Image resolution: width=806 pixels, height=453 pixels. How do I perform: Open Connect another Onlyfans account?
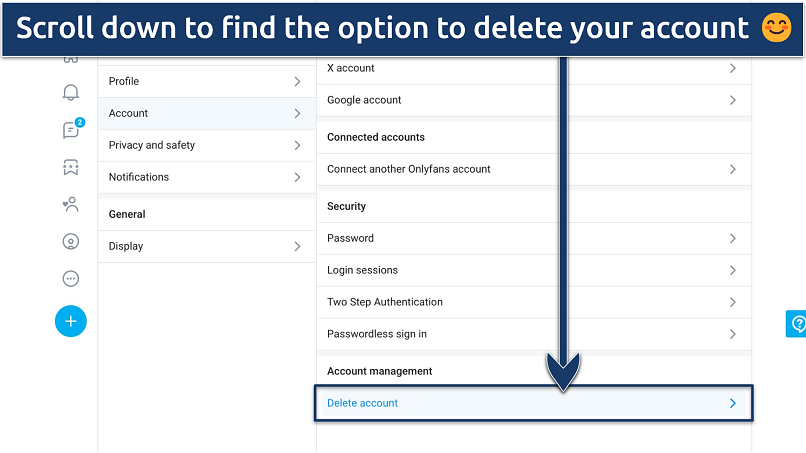[409, 169]
